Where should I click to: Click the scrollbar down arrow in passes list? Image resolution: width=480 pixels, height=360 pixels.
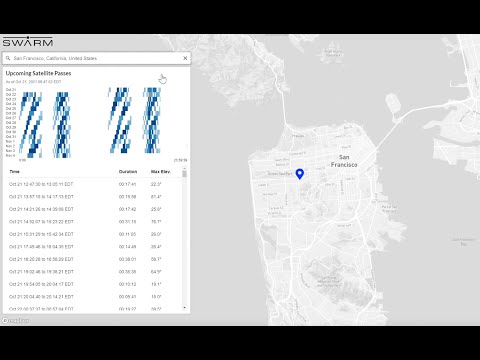184,308
